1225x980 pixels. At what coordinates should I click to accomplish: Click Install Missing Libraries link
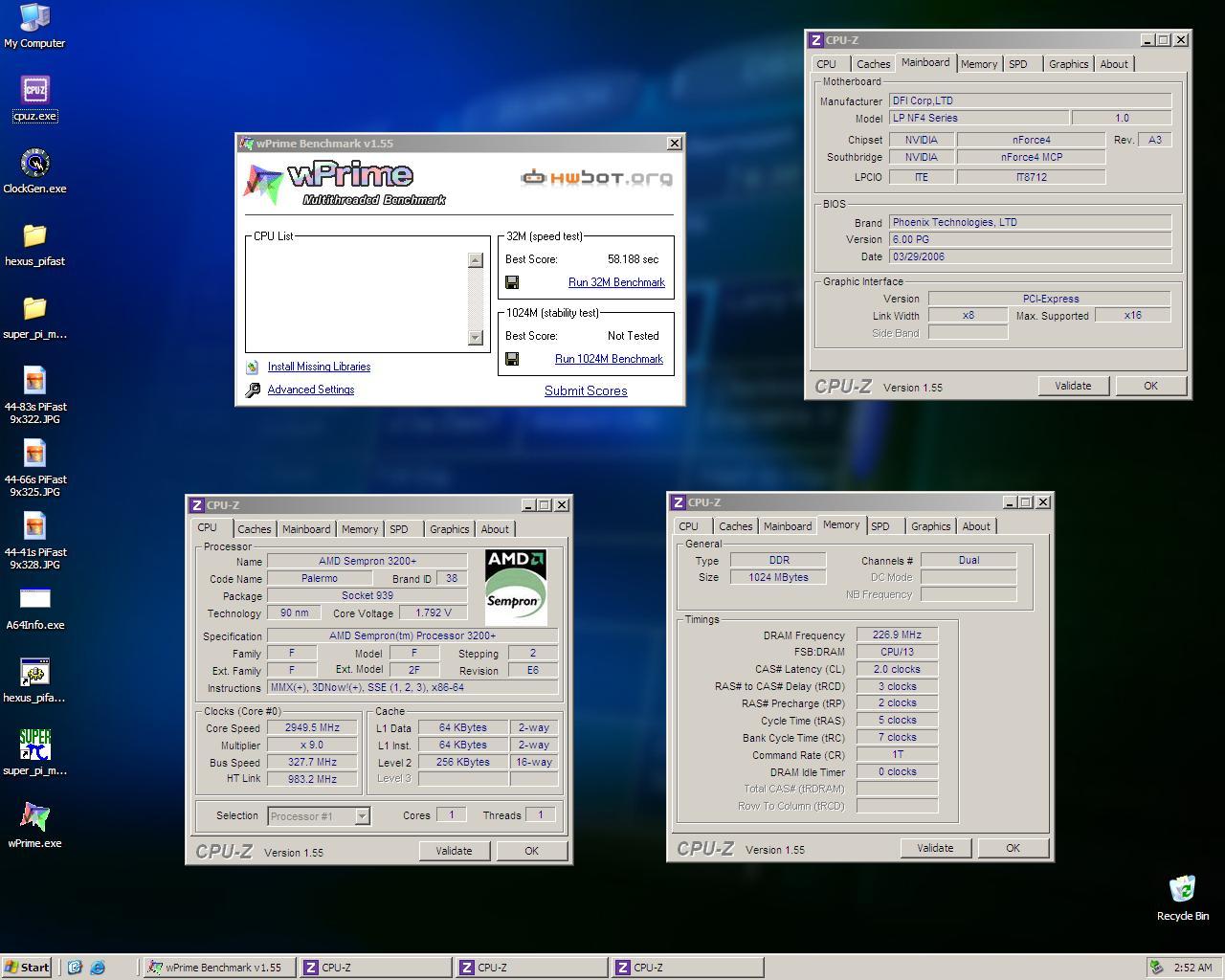(319, 367)
